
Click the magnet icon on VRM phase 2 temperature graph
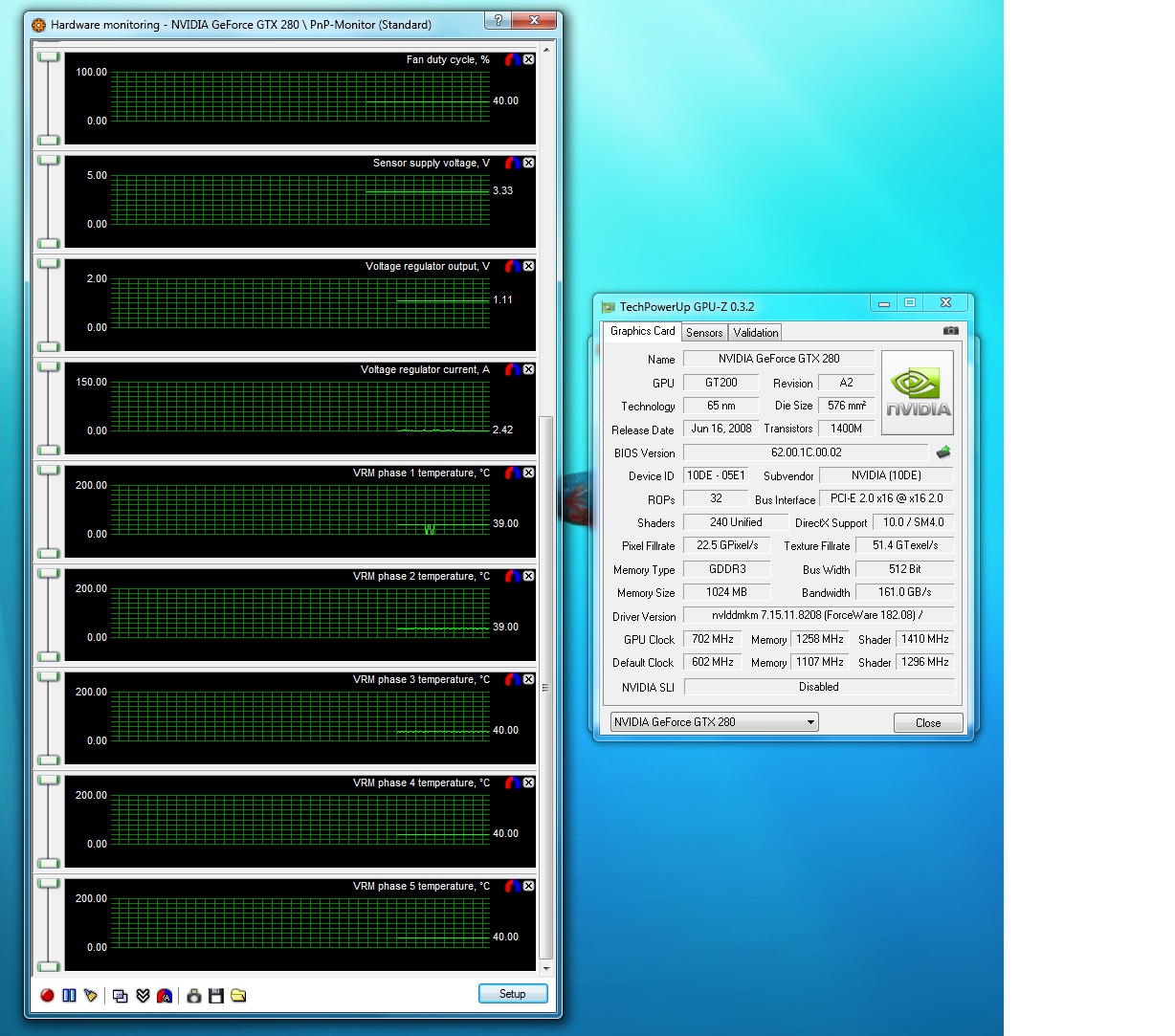click(x=513, y=576)
